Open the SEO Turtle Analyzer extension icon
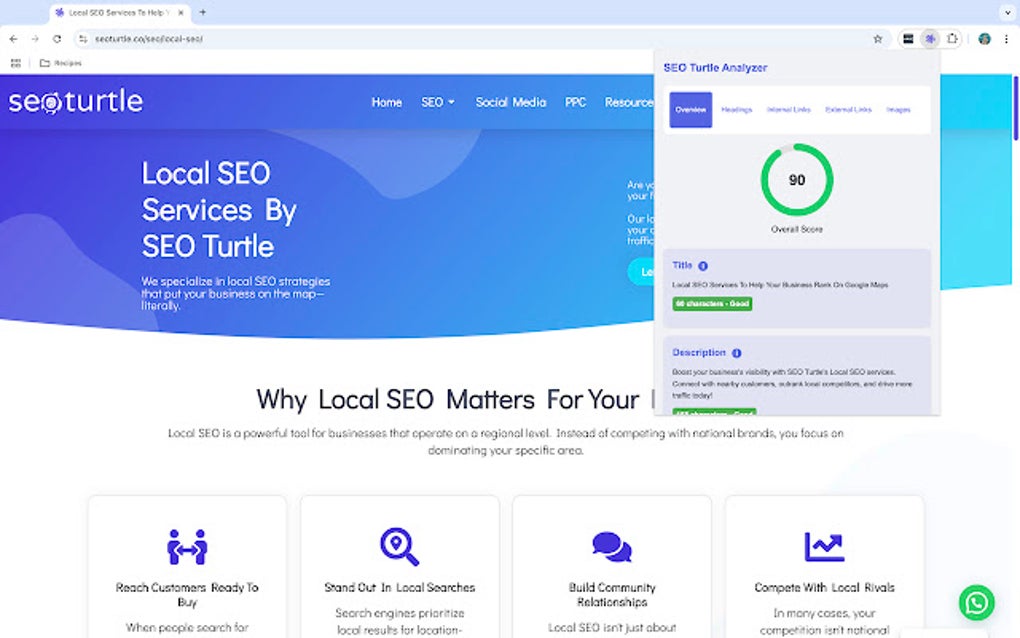Screen dimensions: 1020x638 [929, 38]
